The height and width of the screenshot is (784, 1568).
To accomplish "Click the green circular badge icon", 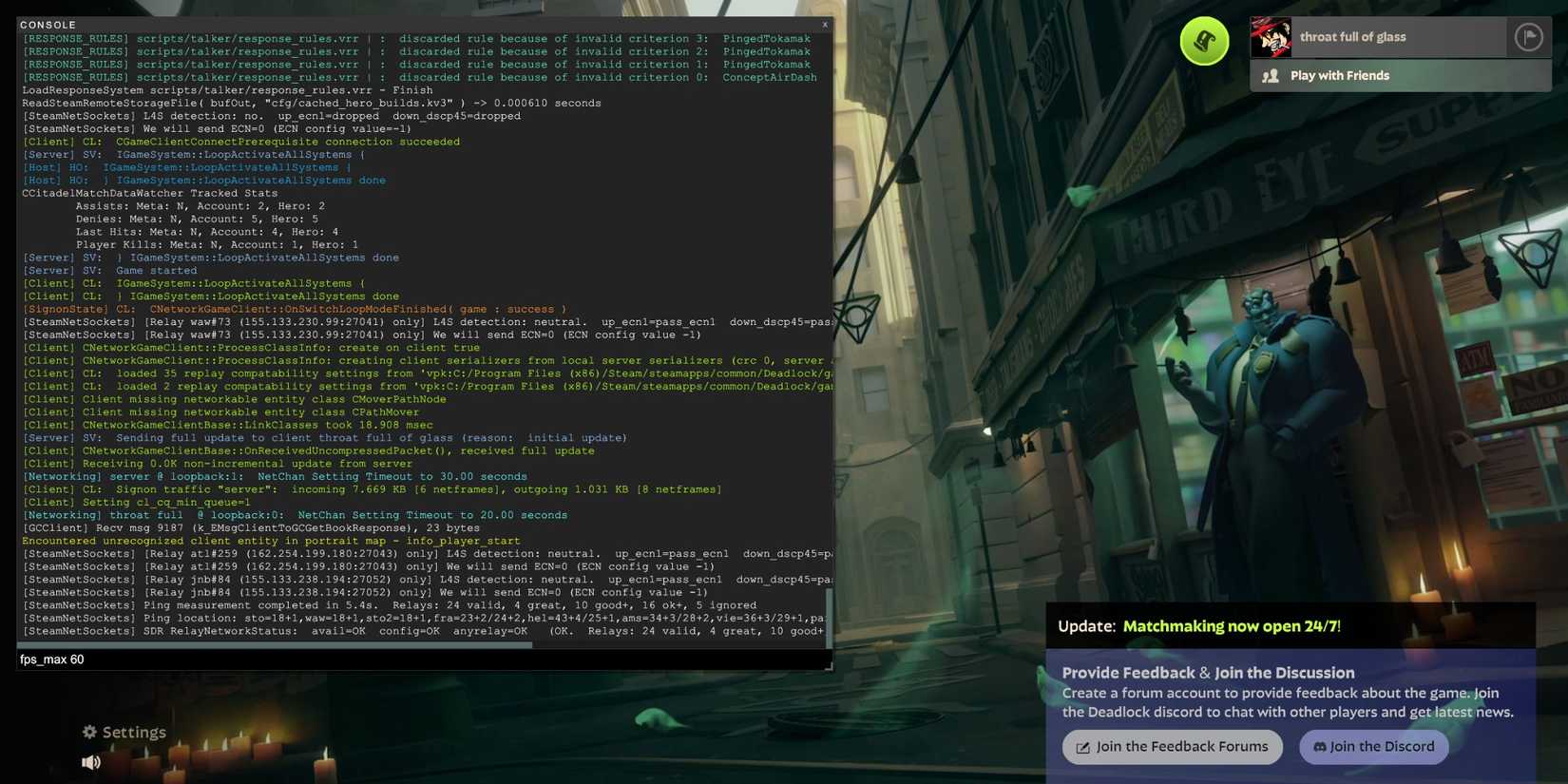I will [x=1204, y=41].
